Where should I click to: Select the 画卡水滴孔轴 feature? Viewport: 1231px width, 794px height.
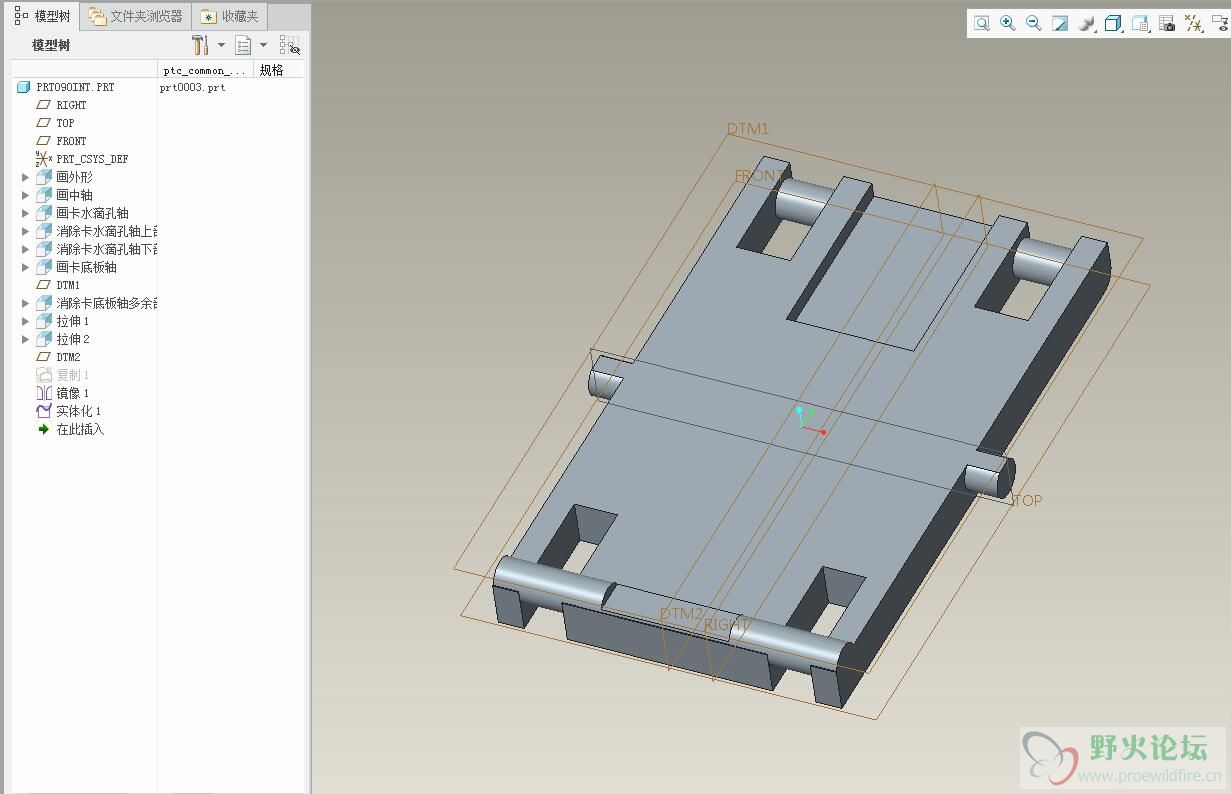pos(92,213)
